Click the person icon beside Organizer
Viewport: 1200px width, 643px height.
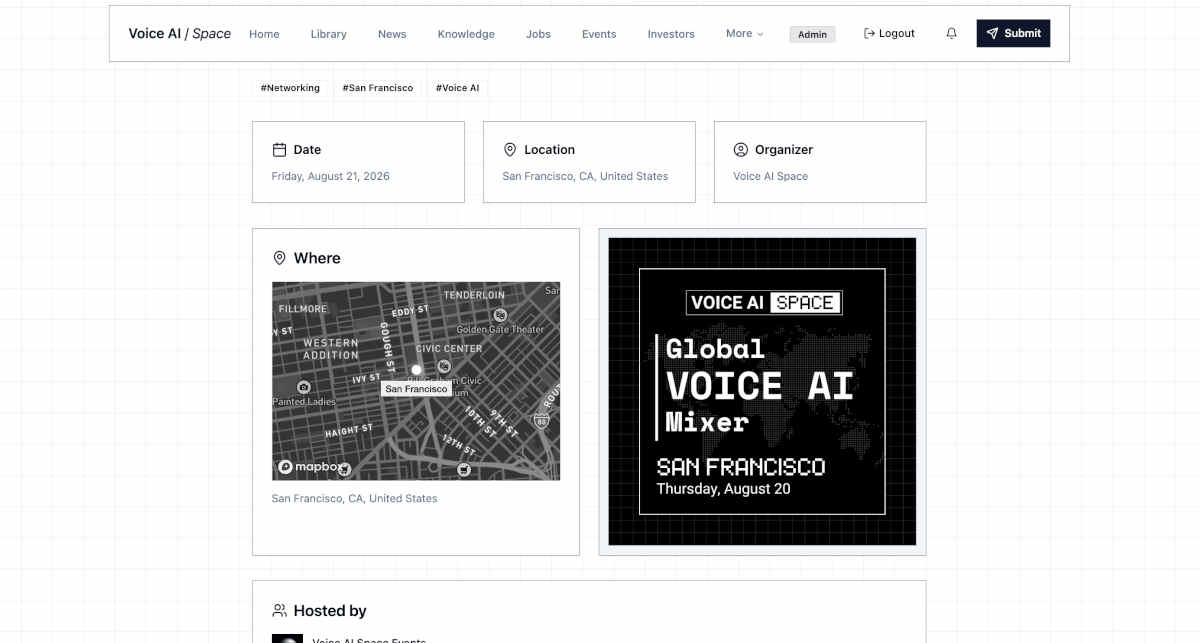(x=741, y=150)
